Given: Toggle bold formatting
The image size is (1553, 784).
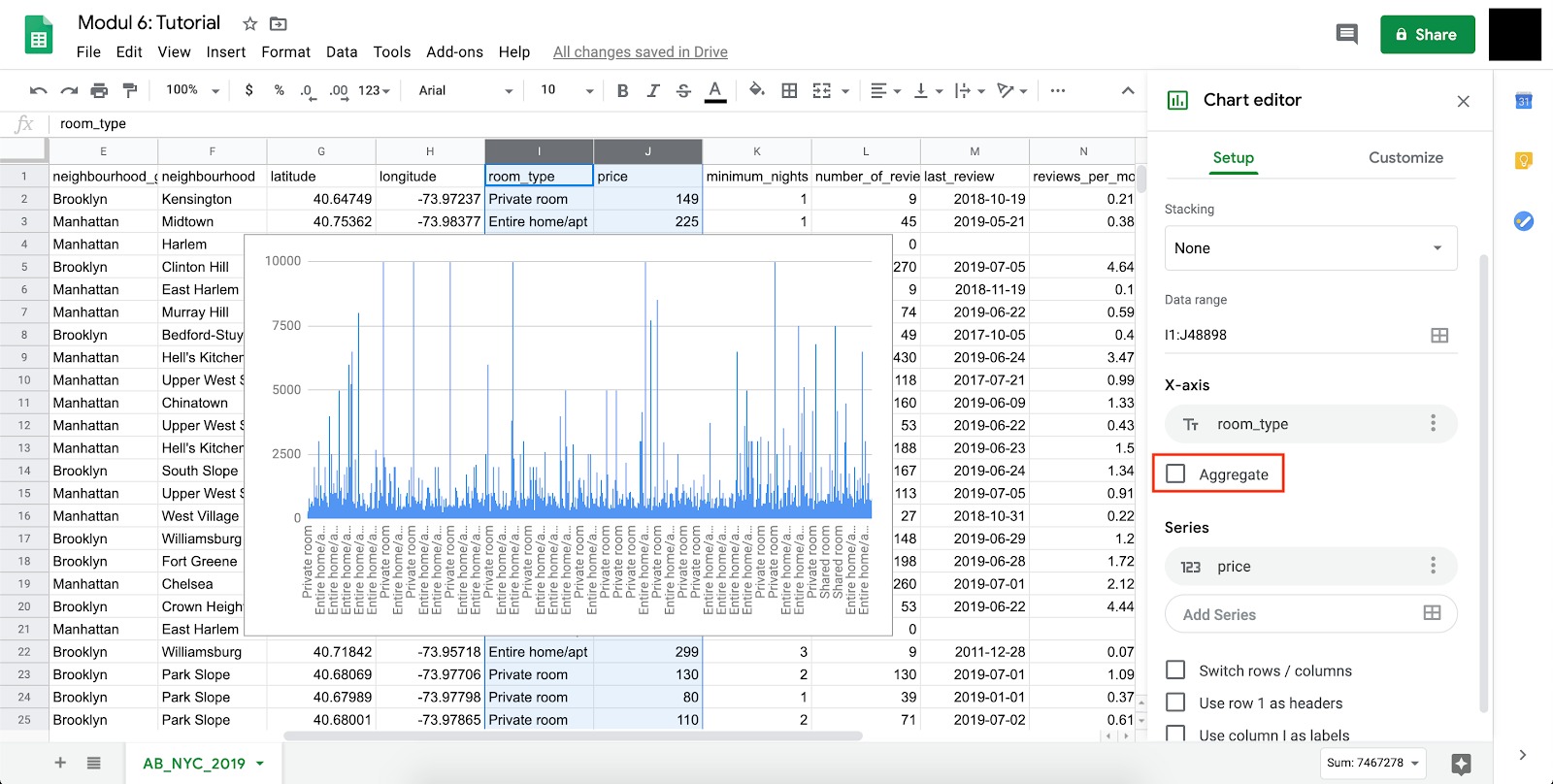Looking at the screenshot, I should [622, 90].
